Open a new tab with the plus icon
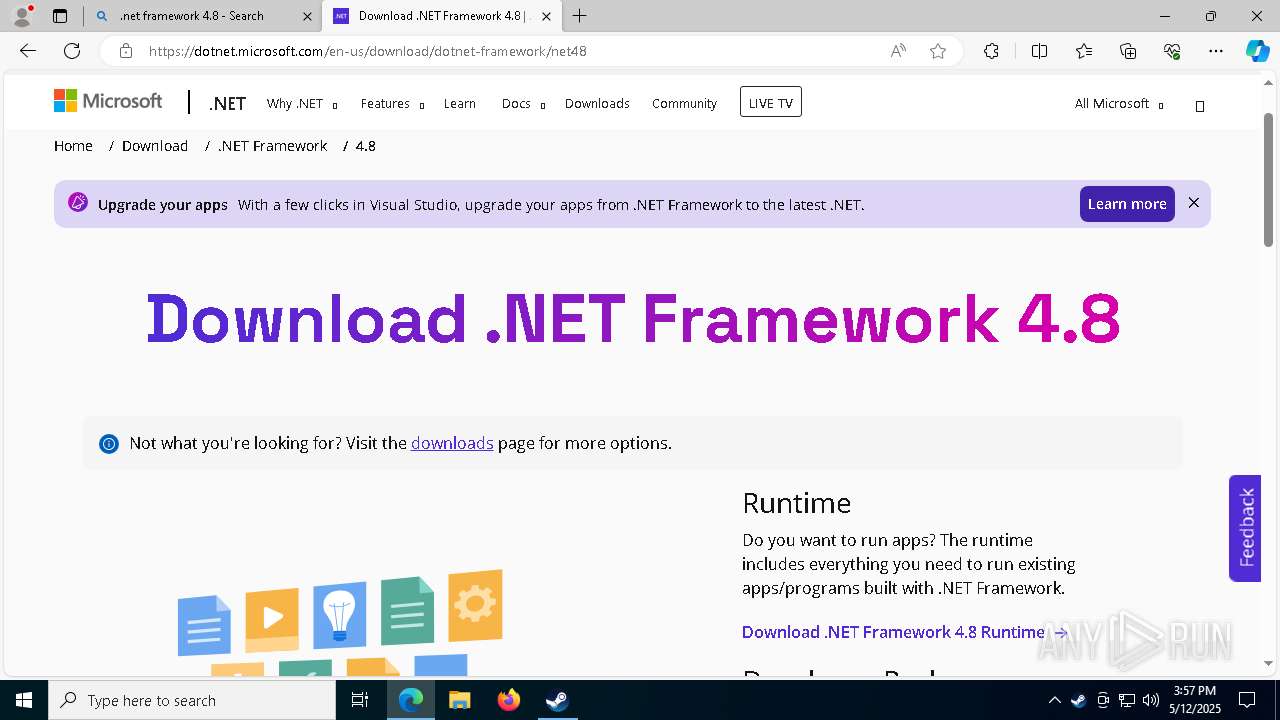The image size is (1280, 720). [x=580, y=16]
